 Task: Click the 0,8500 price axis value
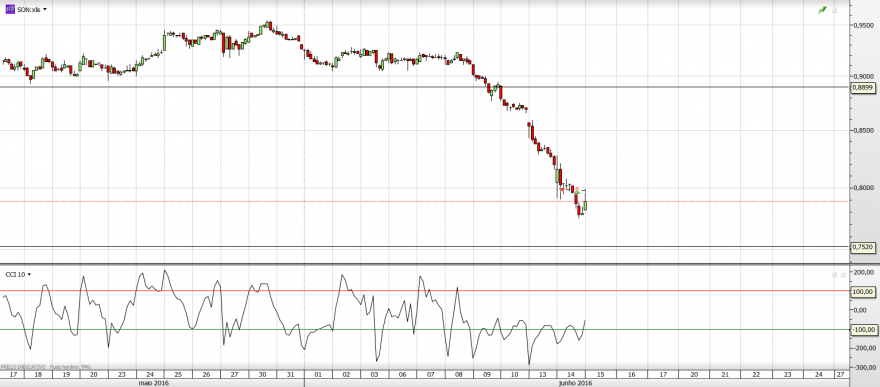tap(863, 131)
